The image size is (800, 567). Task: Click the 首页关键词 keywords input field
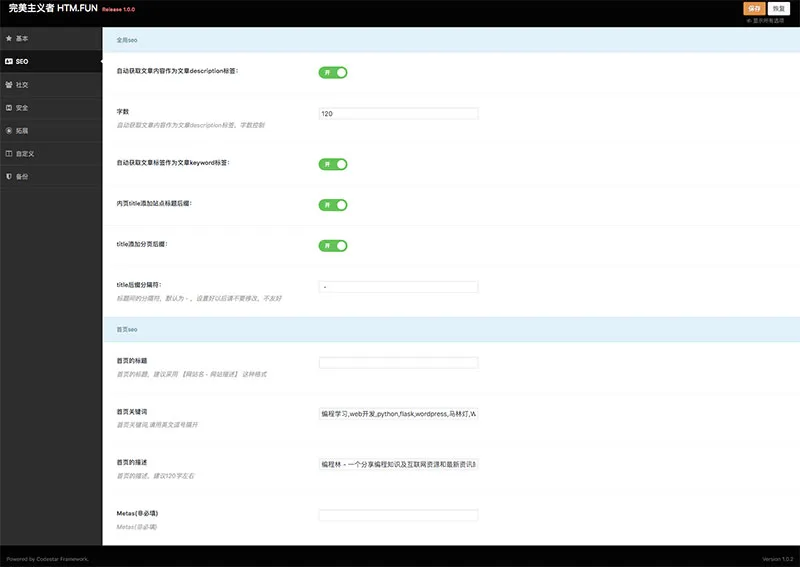tap(398, 414)
